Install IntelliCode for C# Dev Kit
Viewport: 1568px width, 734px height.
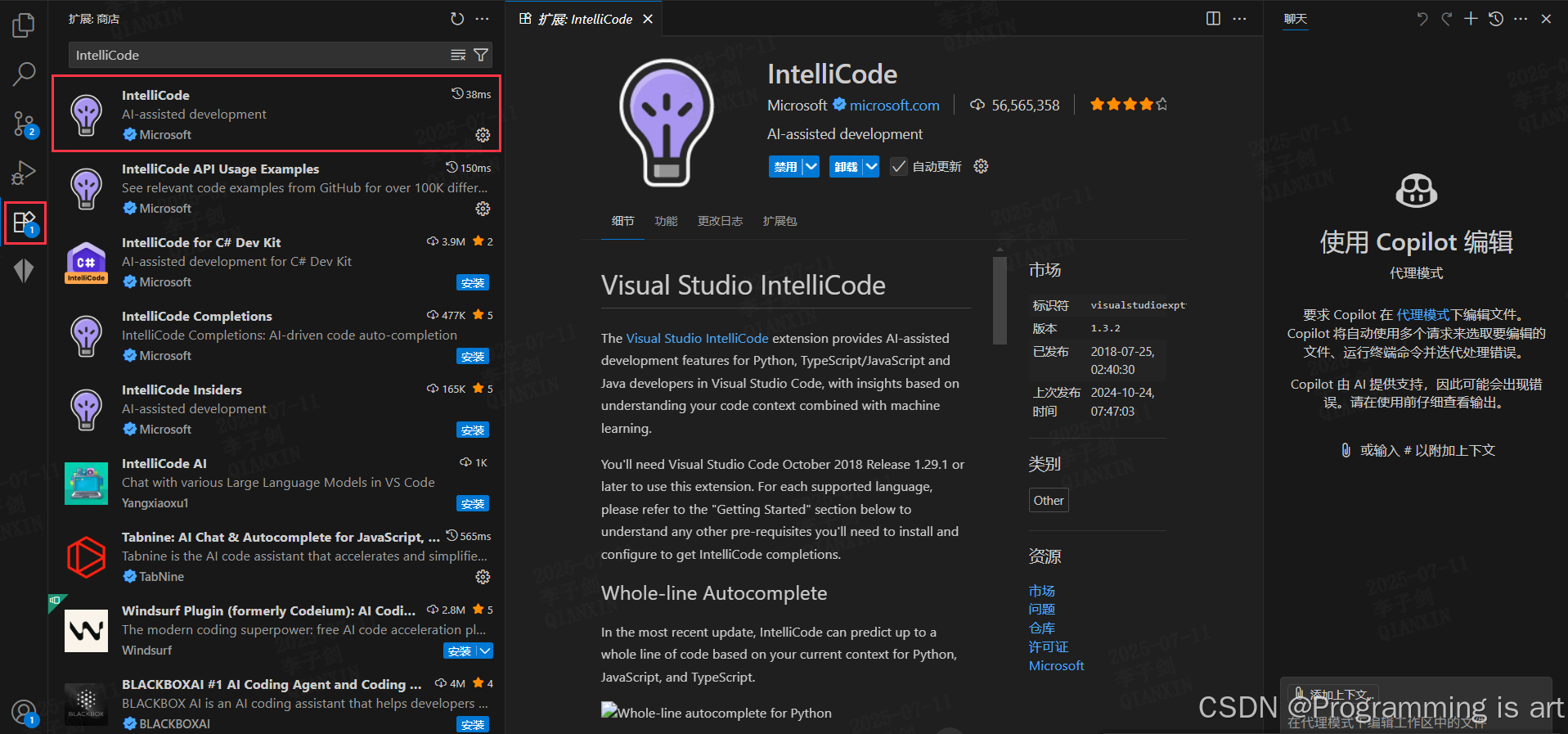point(473,283)
